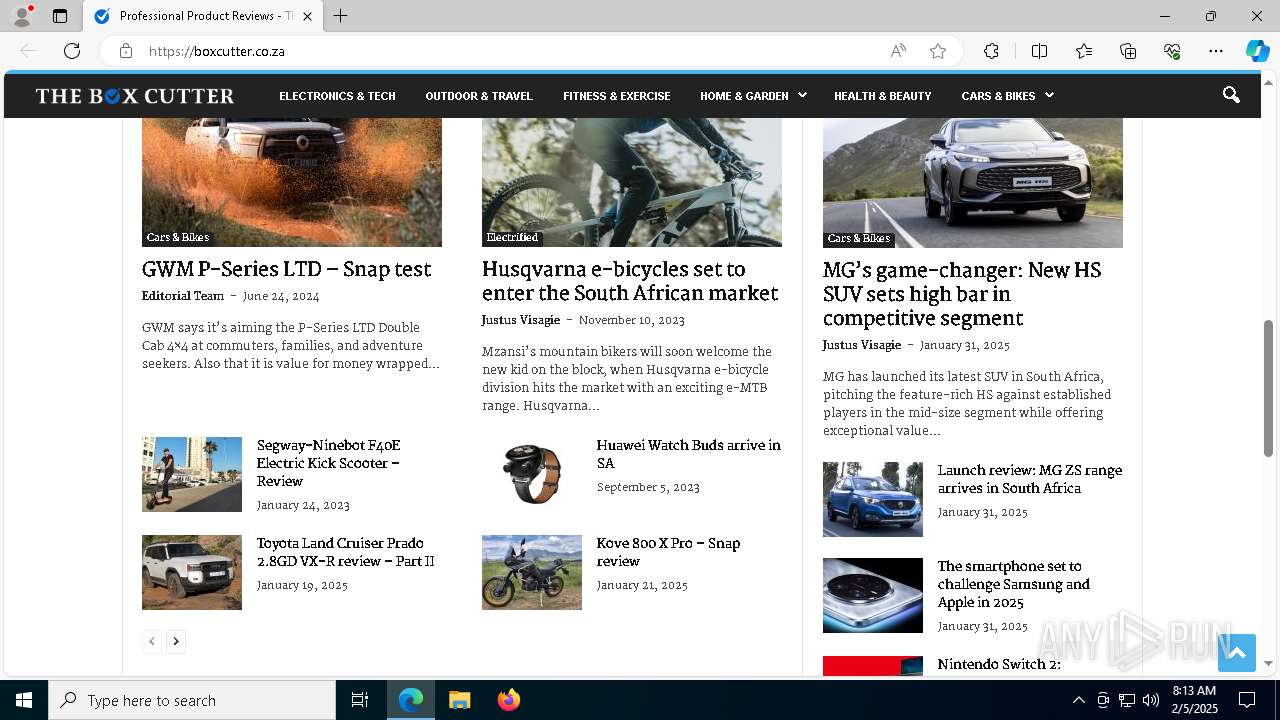Open the Windows Start menu
The width and height of the screenshot is (1280, 720).
tap(24, 700)
